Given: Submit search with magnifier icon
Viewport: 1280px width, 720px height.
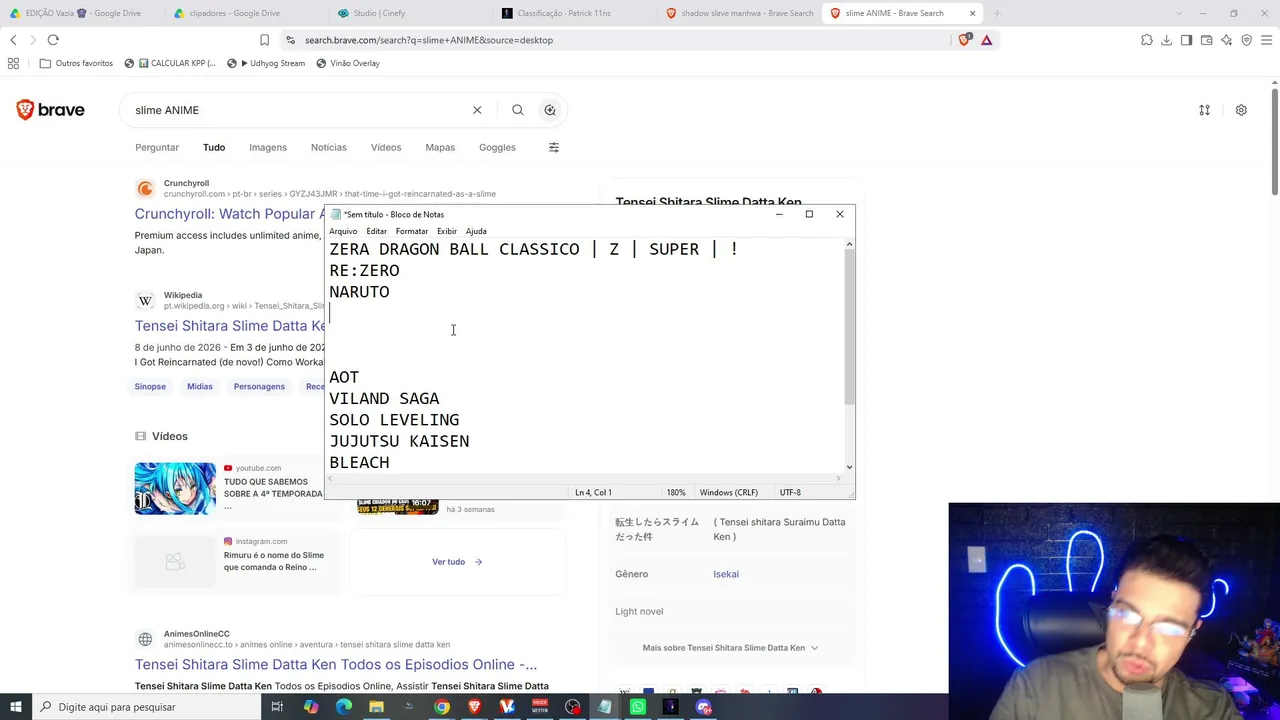Looking at the screenshot, I should (x=517, y=110).
